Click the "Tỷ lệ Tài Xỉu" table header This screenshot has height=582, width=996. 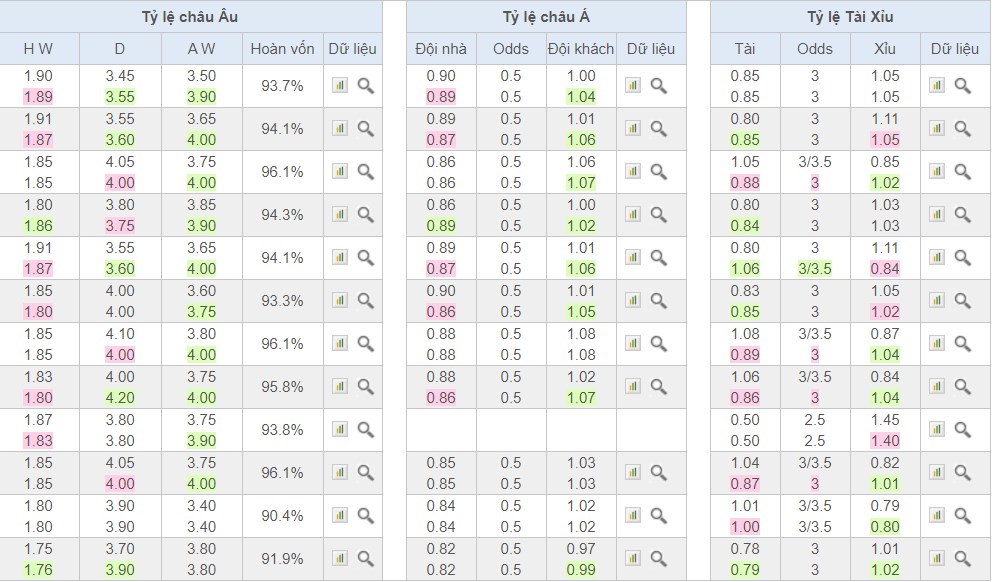pos(850,17)
